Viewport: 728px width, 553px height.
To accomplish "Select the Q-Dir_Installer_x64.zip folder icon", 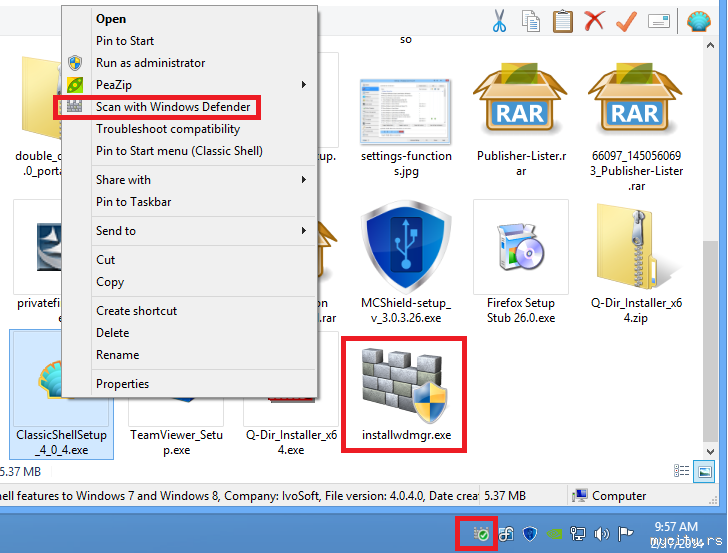I will [x=638, y=247].
